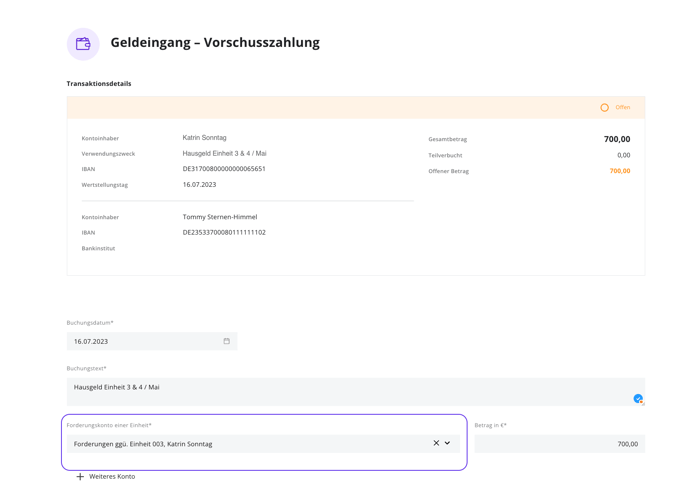Click the Buchungsdatum field showing 16.07.2023

[x=152, y=341]
